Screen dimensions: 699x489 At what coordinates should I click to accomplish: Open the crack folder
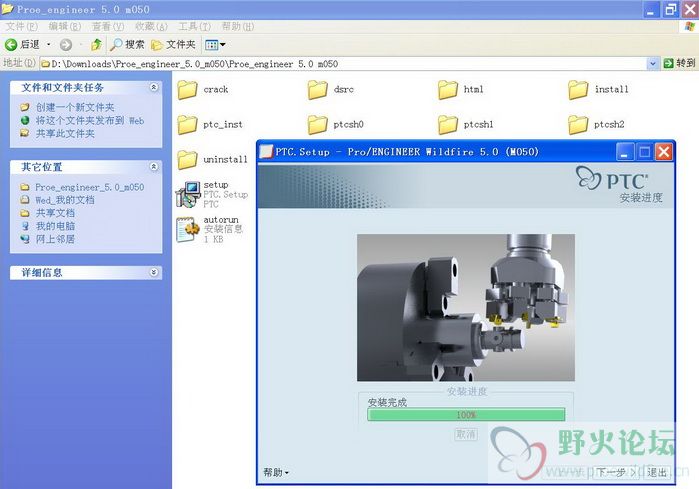coord(203,90)
